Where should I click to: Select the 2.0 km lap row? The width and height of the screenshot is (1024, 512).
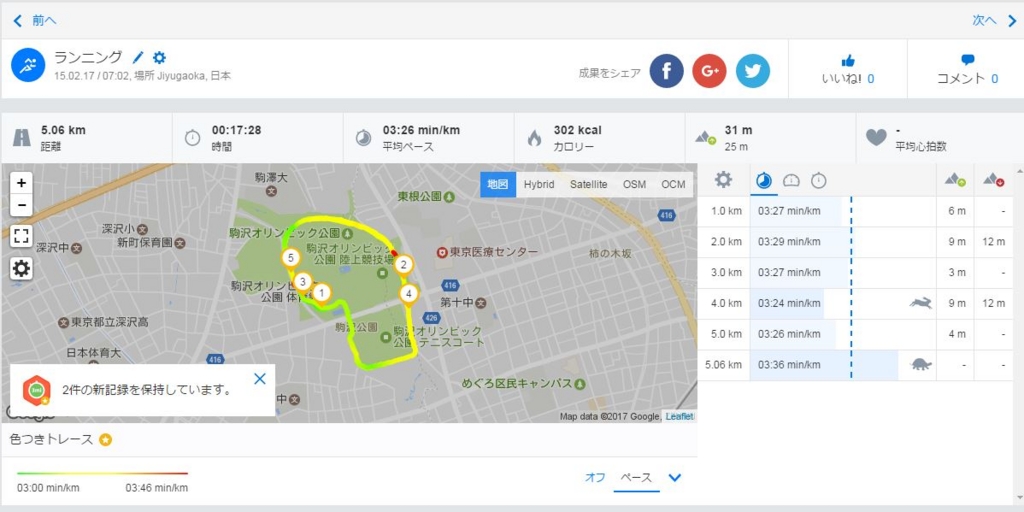tap(855, 242)
